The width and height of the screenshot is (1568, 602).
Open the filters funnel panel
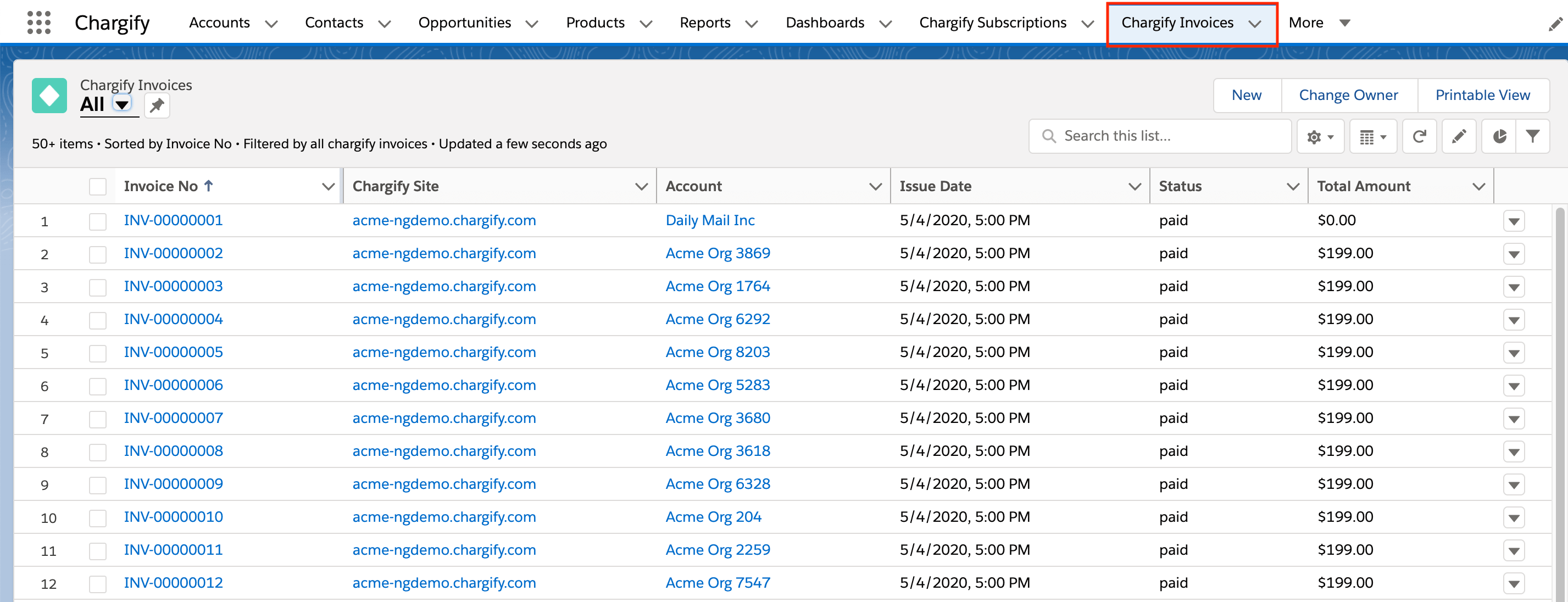tap(1532, 136)
